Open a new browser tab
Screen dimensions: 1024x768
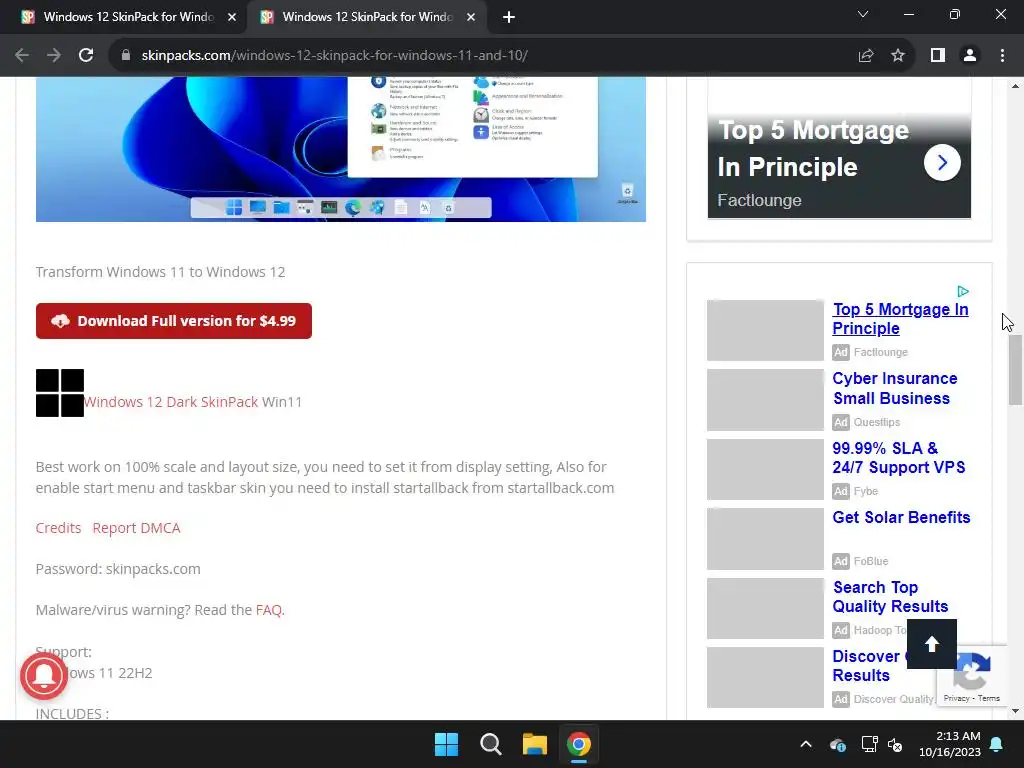(x=509, y=18)
